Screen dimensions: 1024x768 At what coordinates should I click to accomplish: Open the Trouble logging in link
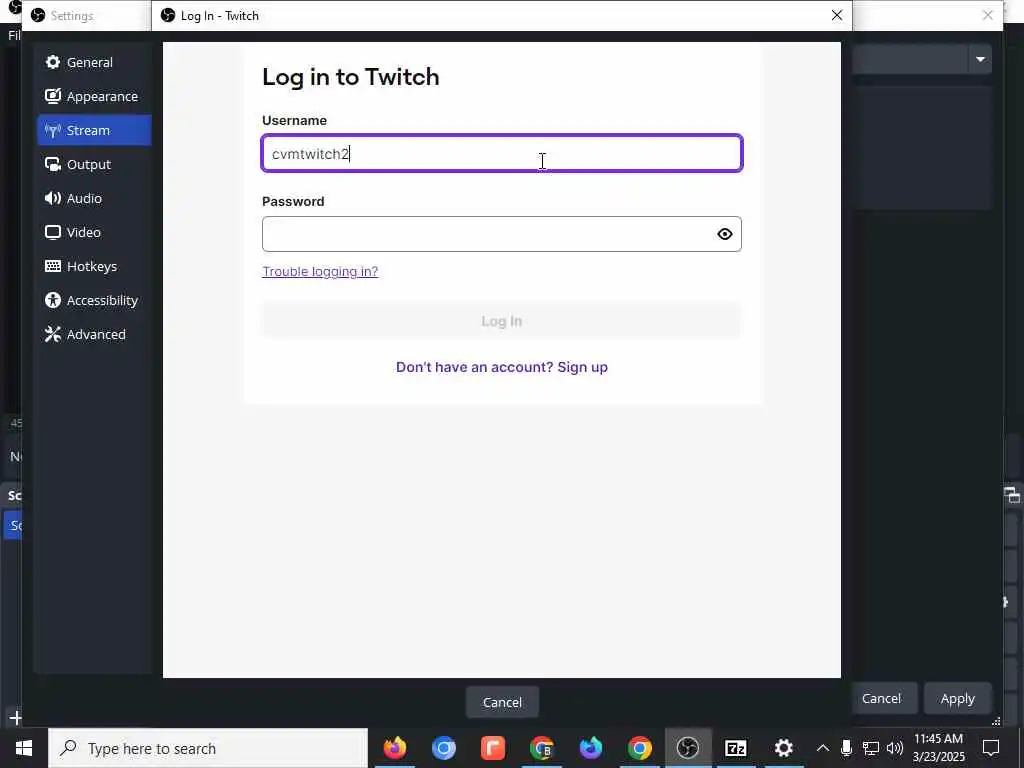[x=320, y=271]
